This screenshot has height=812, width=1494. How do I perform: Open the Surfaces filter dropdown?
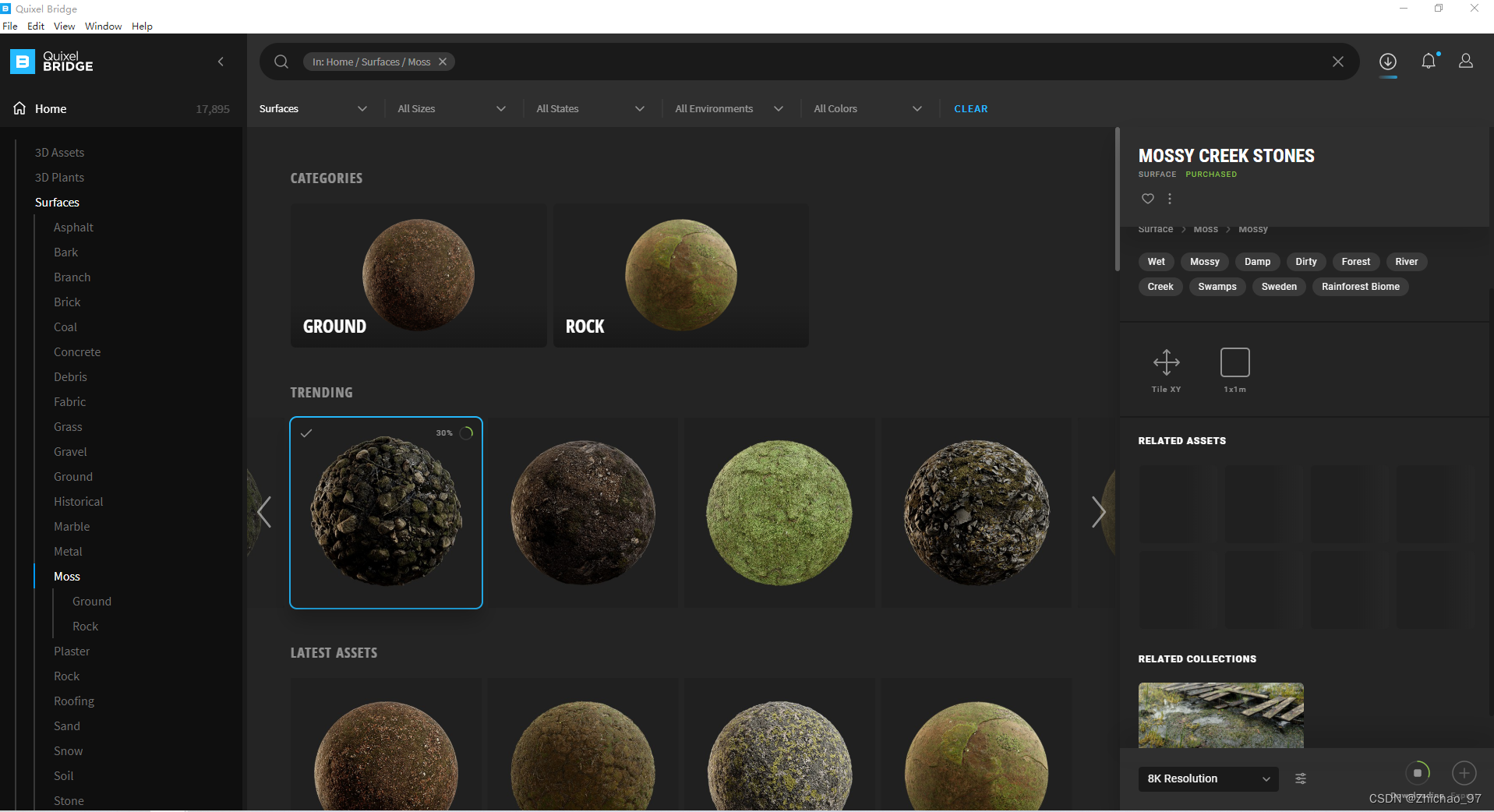[313, 108]
